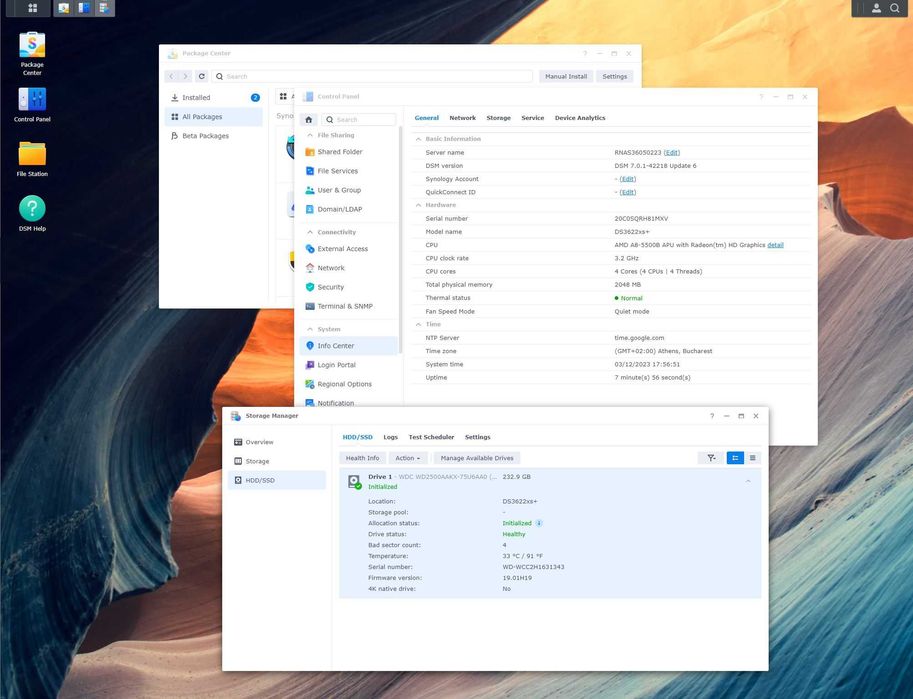Edit the Synology Account
The height and width of the screenshot is (699, 913).
coord(628,179)
